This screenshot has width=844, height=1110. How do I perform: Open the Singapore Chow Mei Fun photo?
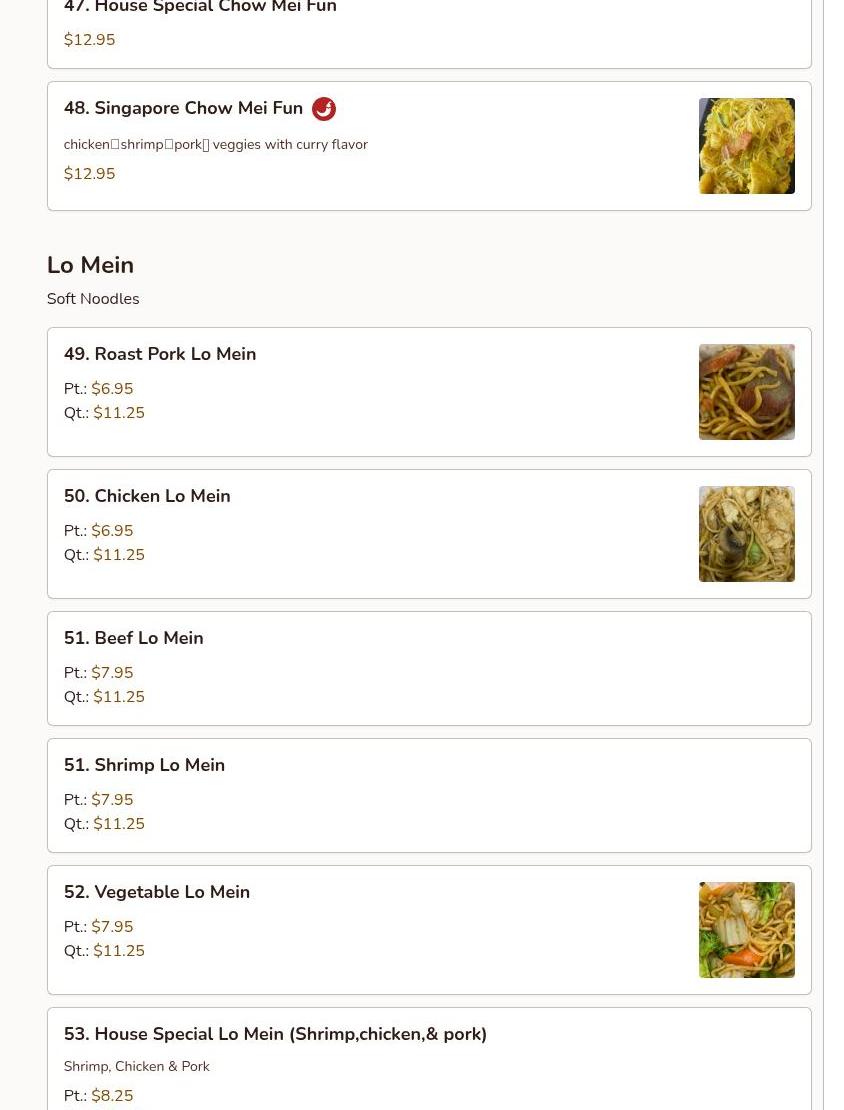pyautogui.click(x=746, y=146)
